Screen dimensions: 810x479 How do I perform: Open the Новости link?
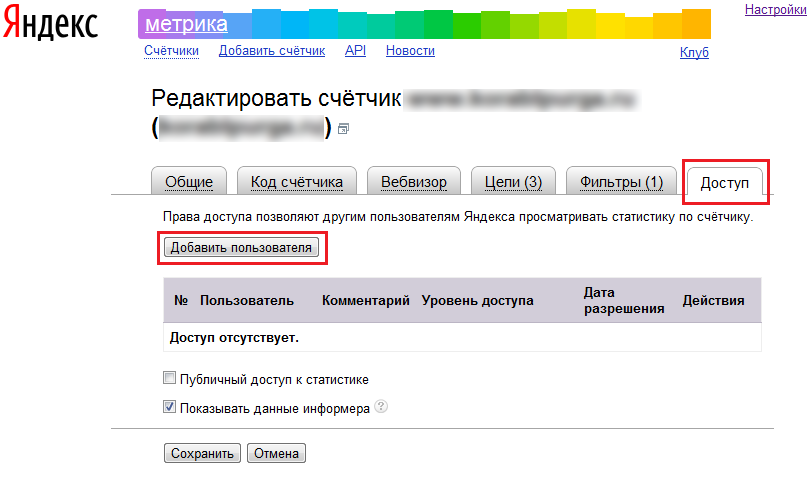pos(410,51)
